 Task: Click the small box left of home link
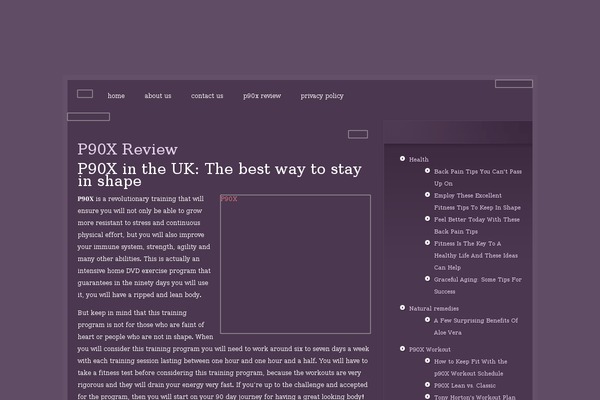(85, 94)
